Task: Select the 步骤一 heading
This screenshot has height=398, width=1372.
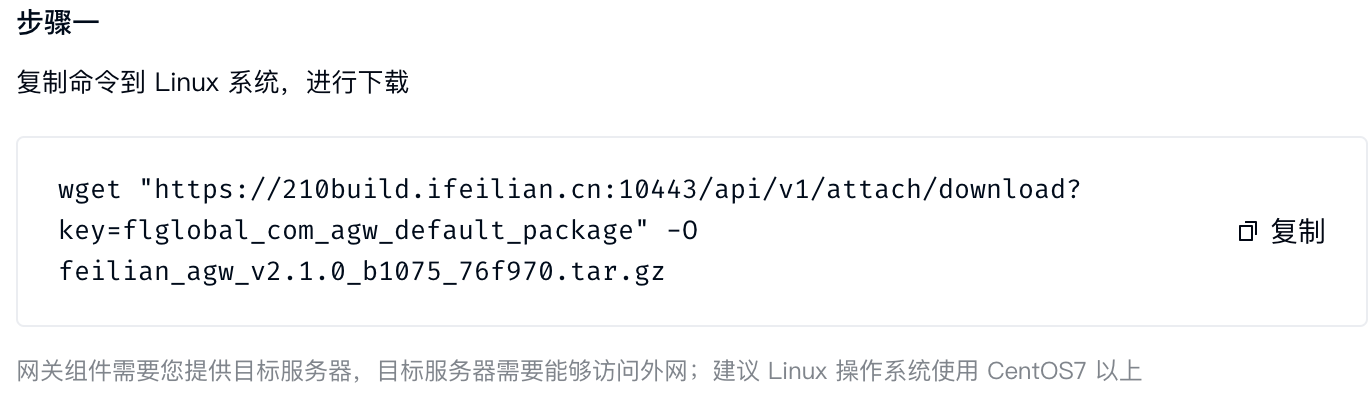Action: 58,25
